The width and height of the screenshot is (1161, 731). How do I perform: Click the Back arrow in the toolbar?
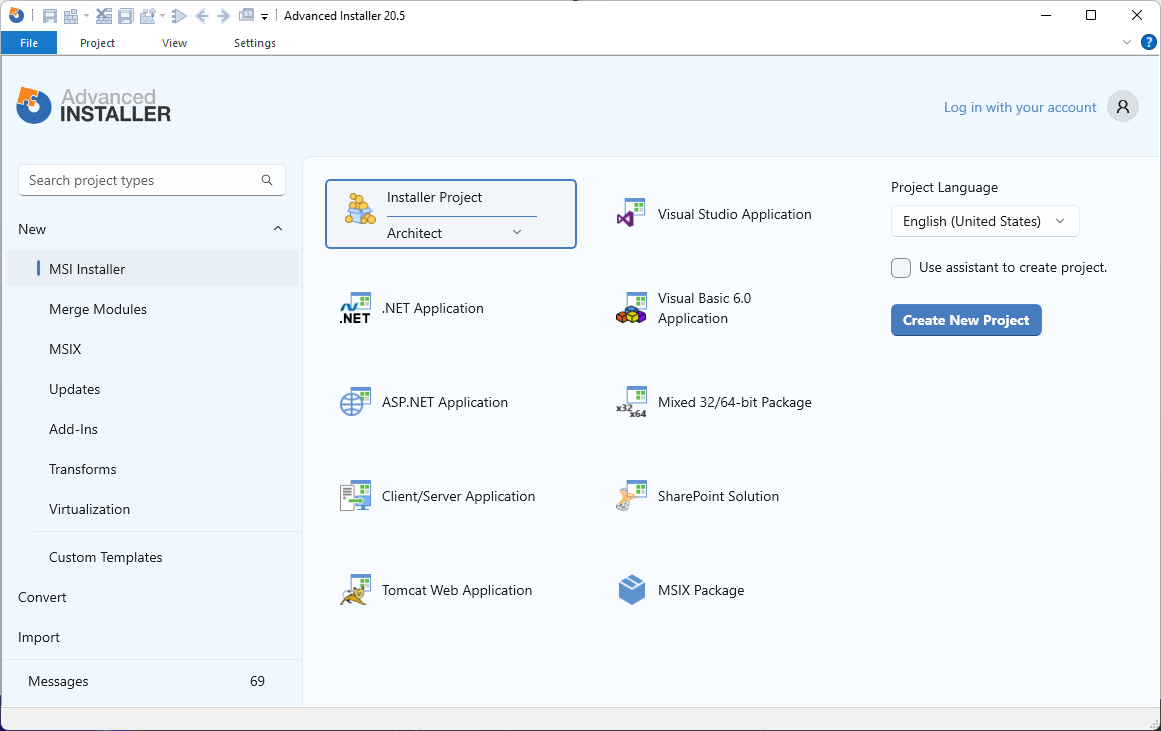click(201, 16)
